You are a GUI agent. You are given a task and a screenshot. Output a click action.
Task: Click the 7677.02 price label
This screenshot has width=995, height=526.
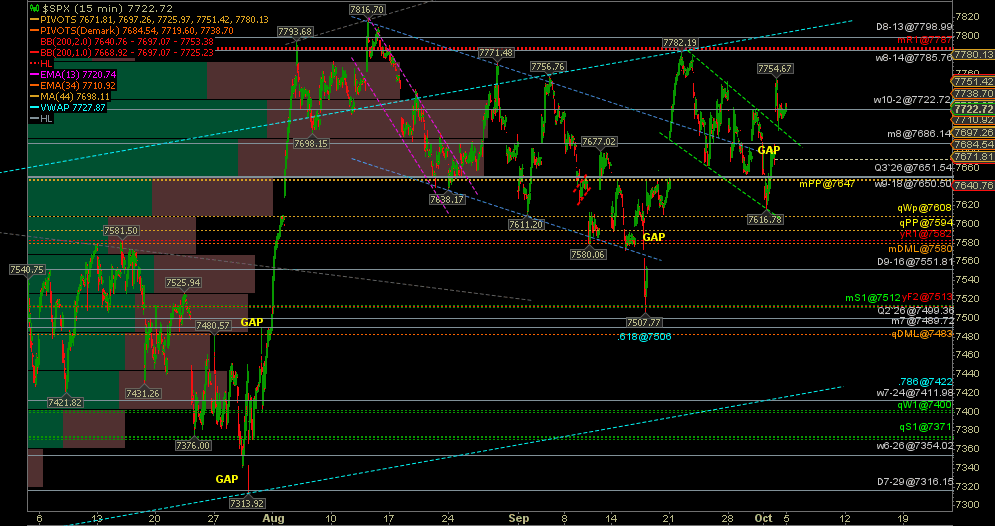click(599, 141)
